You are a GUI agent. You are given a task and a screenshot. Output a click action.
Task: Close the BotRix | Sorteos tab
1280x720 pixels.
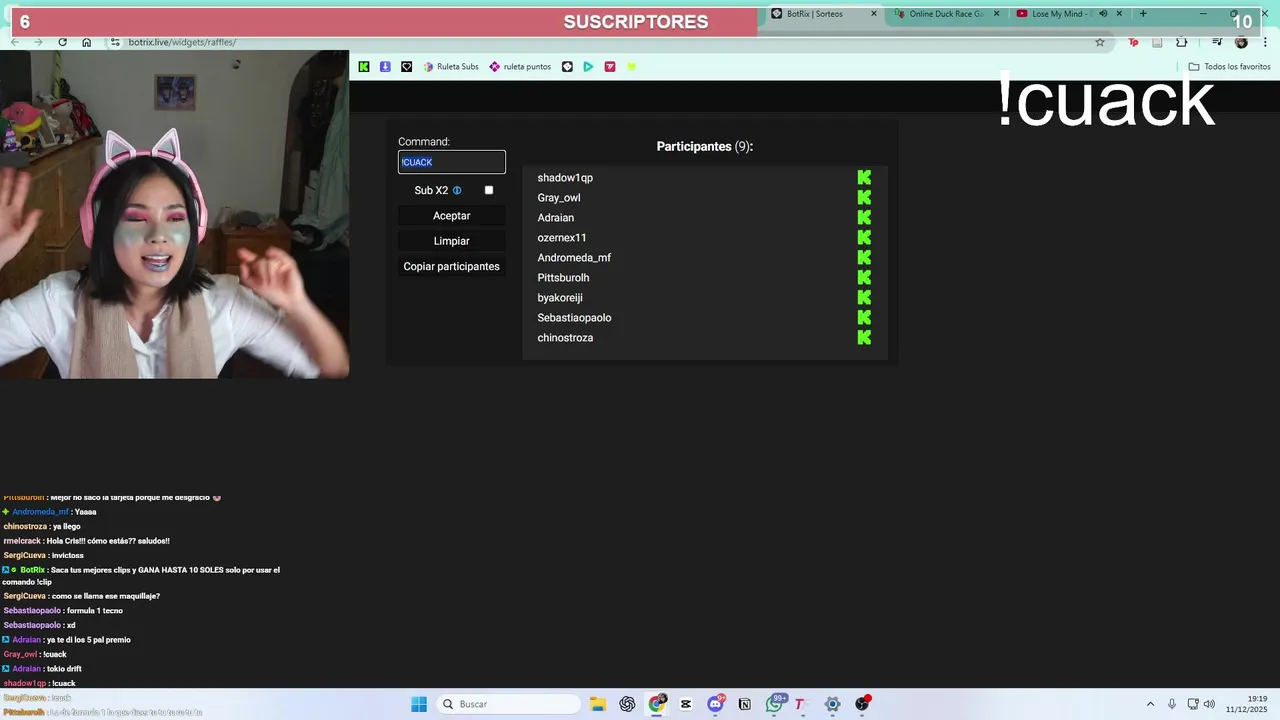pyautogui.click(x=874, y=14)
